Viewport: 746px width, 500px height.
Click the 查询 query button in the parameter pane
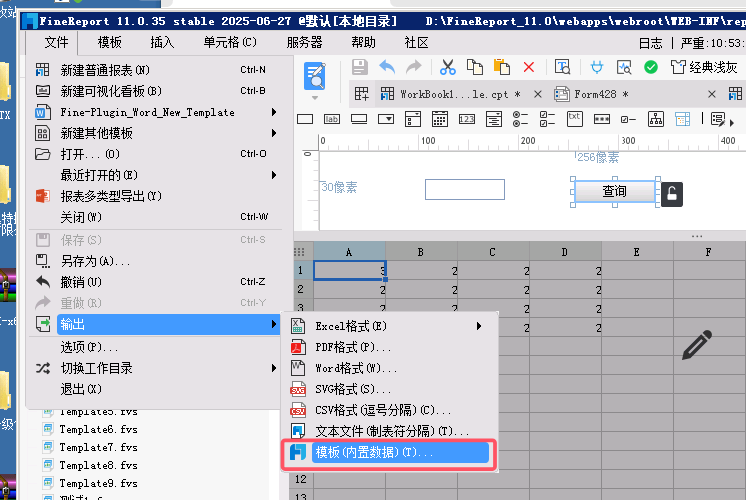[x=615, y=191]
